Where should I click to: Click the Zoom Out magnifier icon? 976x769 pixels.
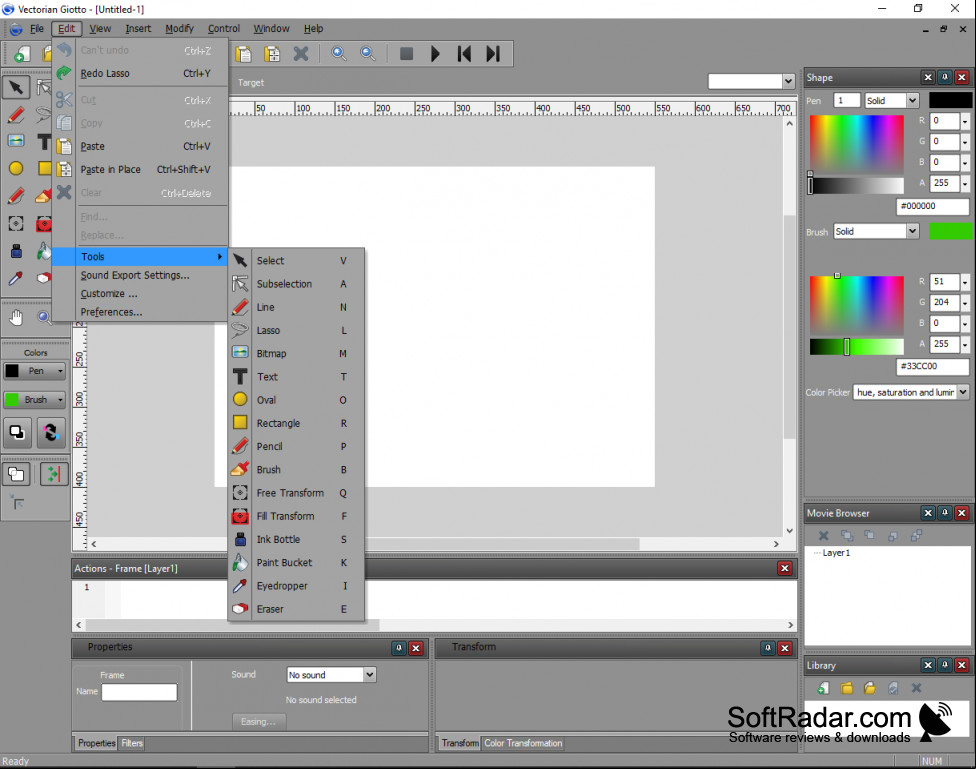(x=368, y=54)
